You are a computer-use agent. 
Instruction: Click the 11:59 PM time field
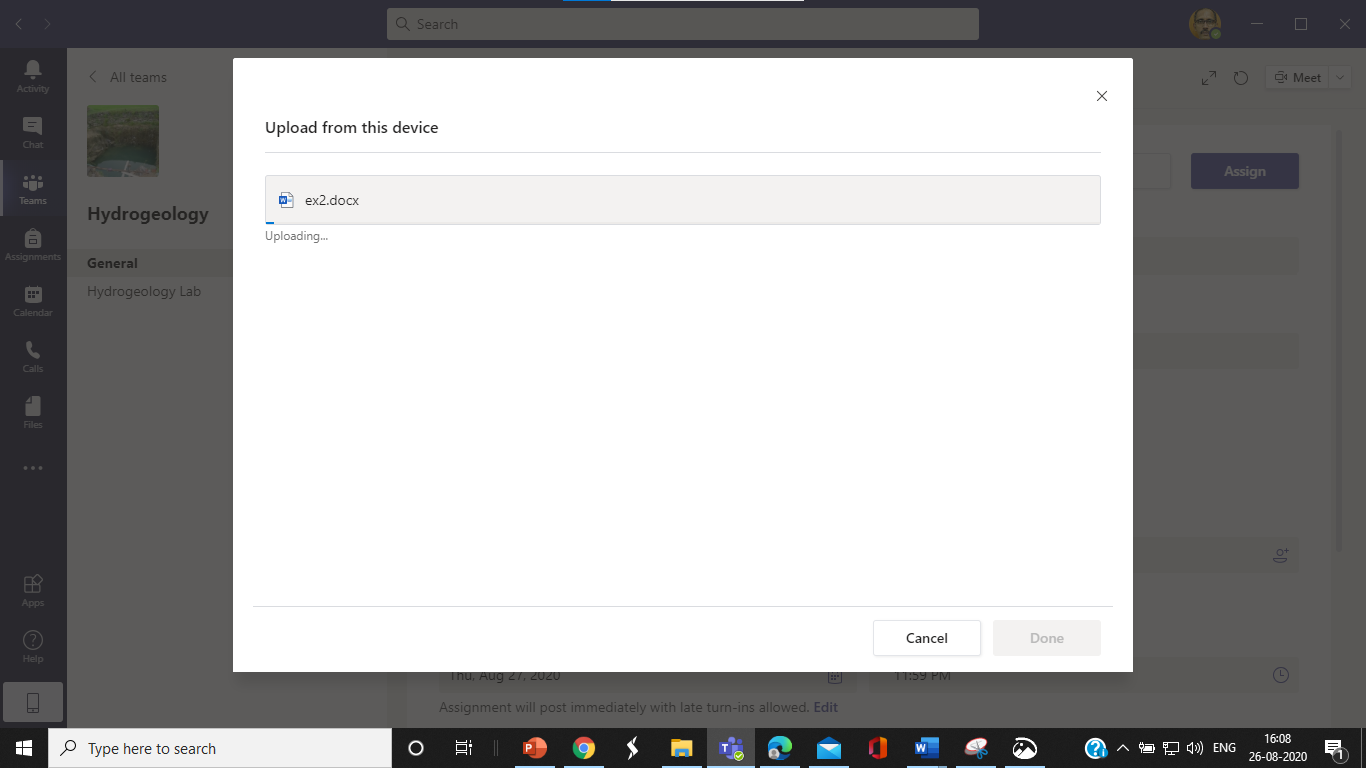coord(1083,675)
